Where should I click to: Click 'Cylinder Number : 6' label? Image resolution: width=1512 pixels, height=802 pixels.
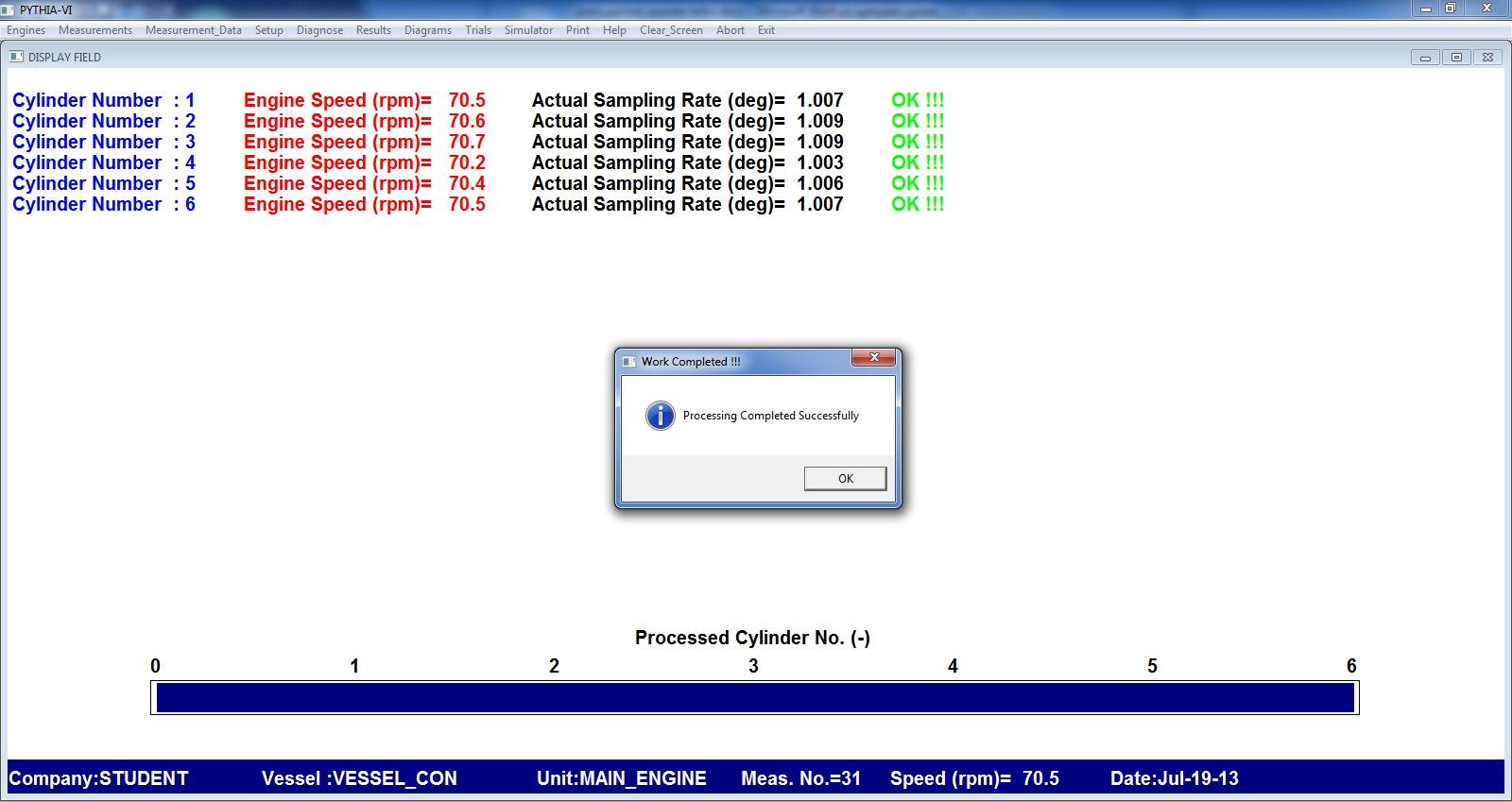click(104, 204)
